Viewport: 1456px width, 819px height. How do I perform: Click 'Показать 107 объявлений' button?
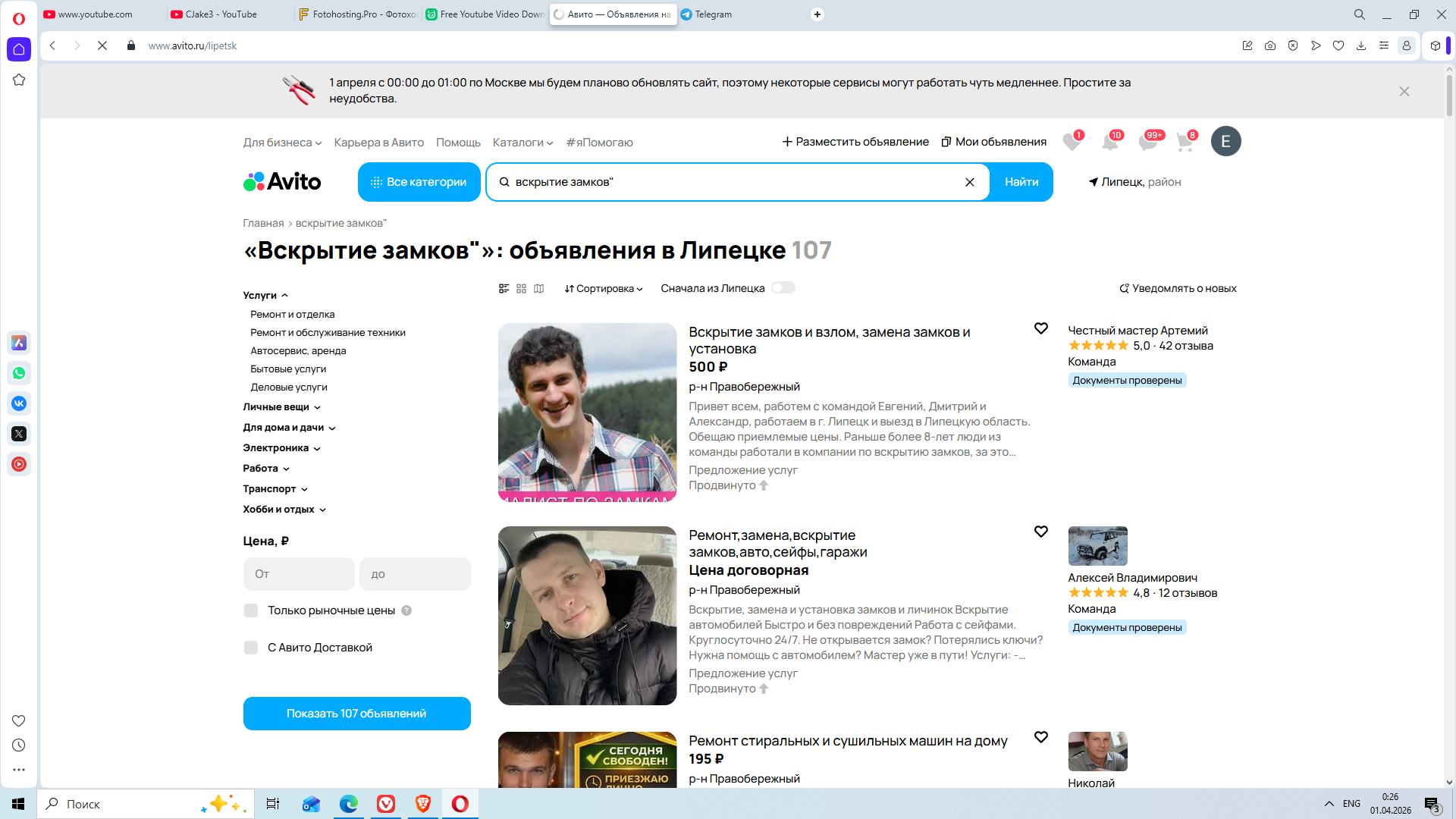[x=356, y=714]
